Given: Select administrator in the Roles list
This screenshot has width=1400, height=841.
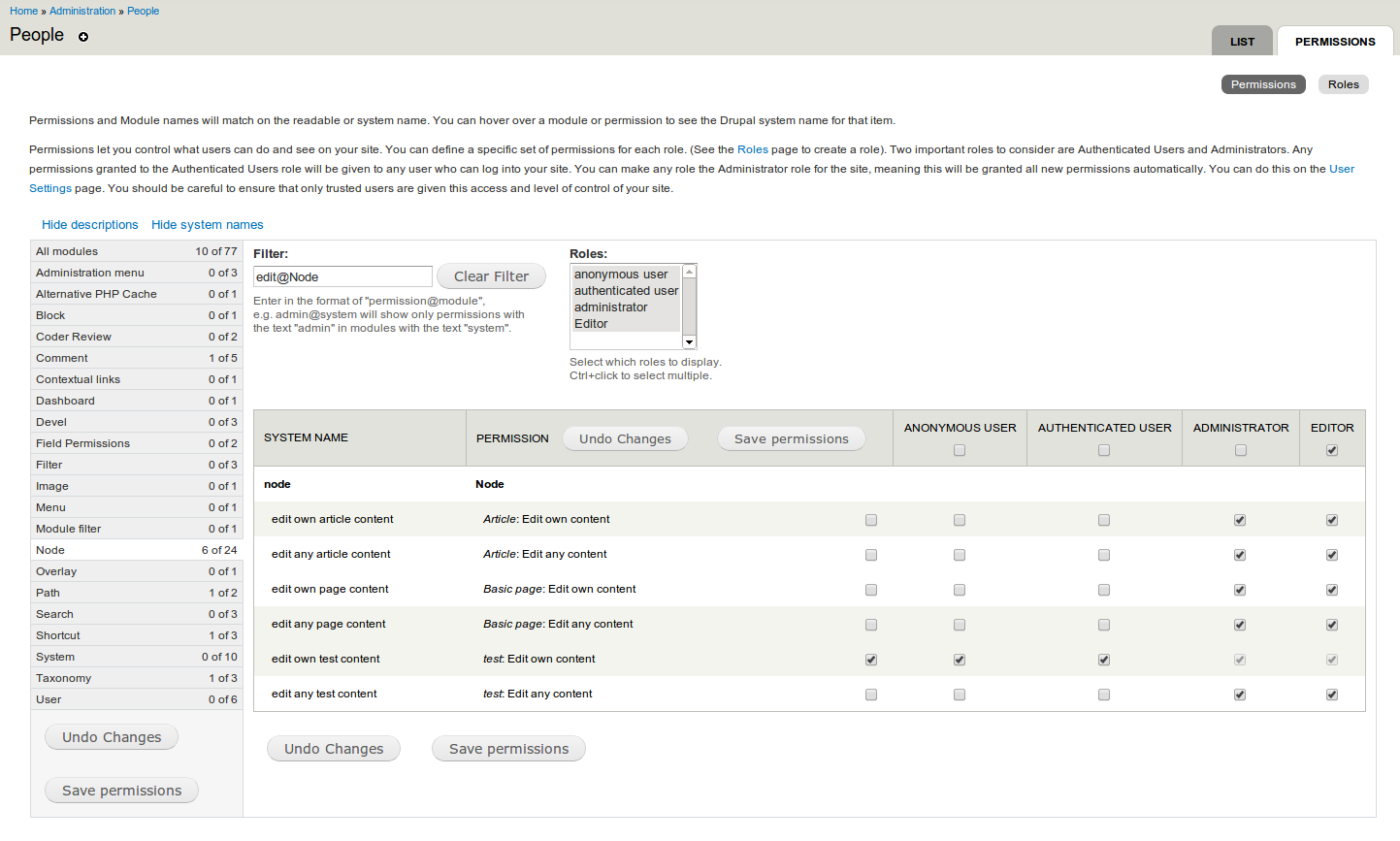Looking at the screenshot, I should (x=626, y=307).
